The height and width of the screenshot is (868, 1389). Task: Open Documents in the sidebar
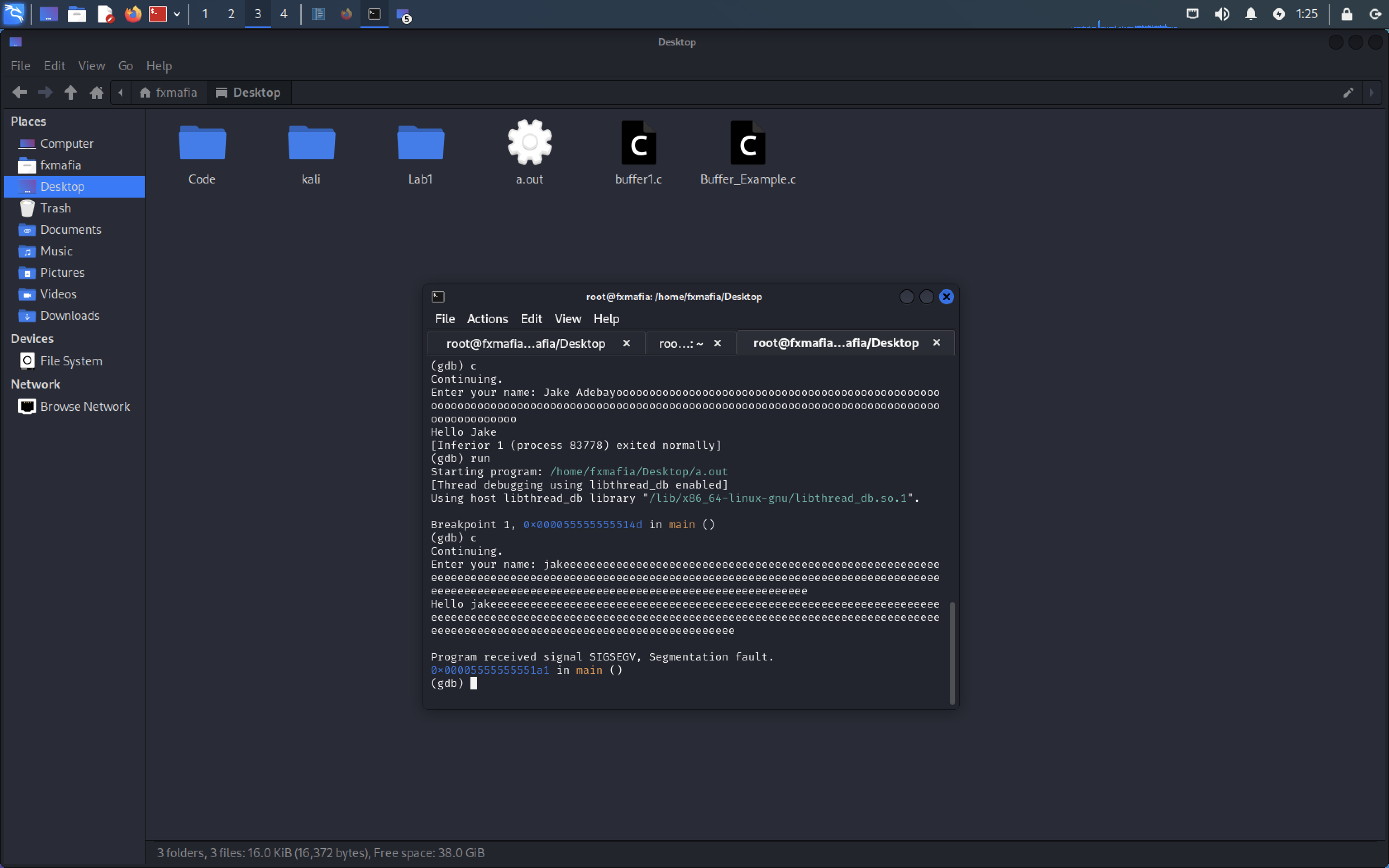74,230
